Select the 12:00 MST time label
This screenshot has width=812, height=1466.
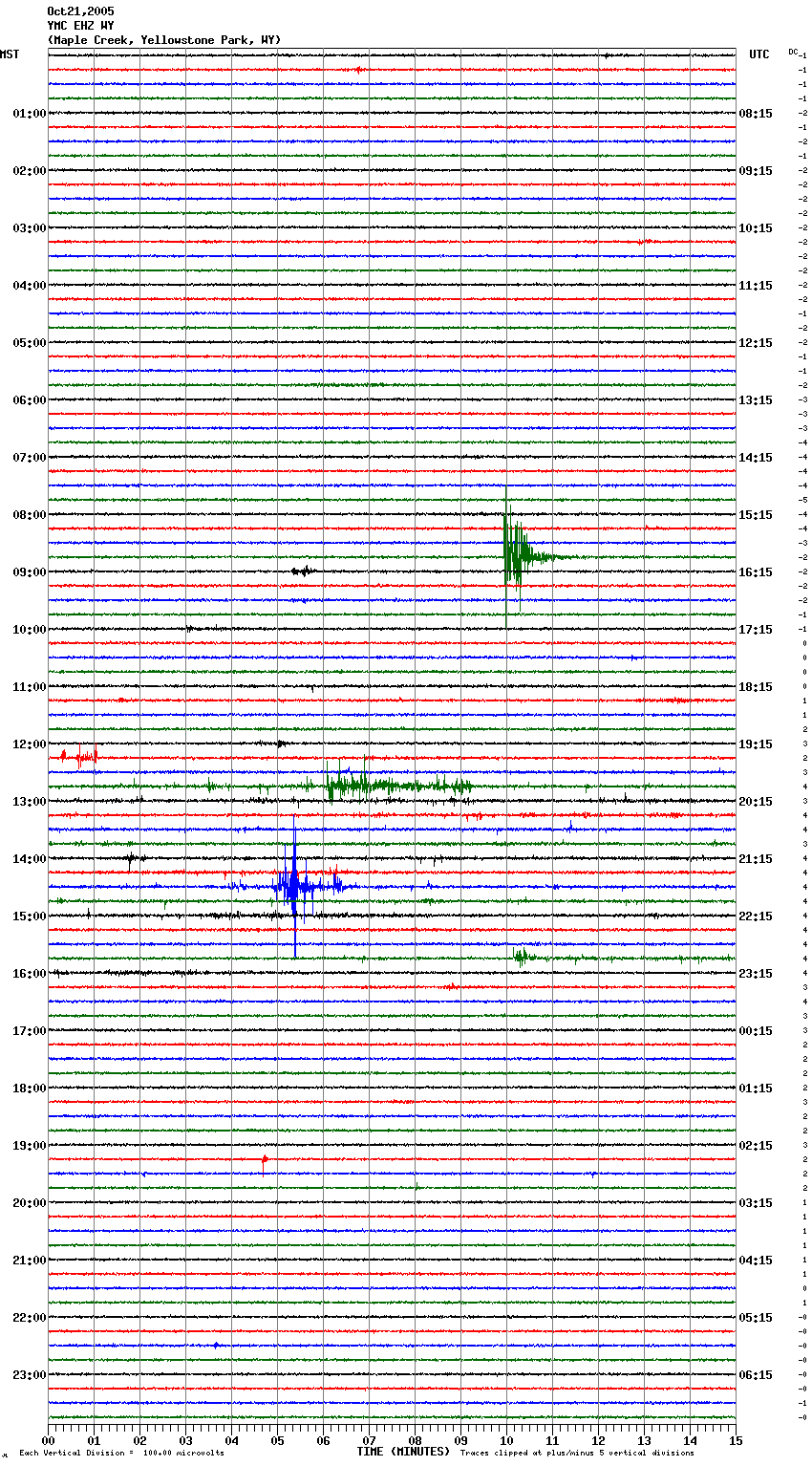point(29,744)
